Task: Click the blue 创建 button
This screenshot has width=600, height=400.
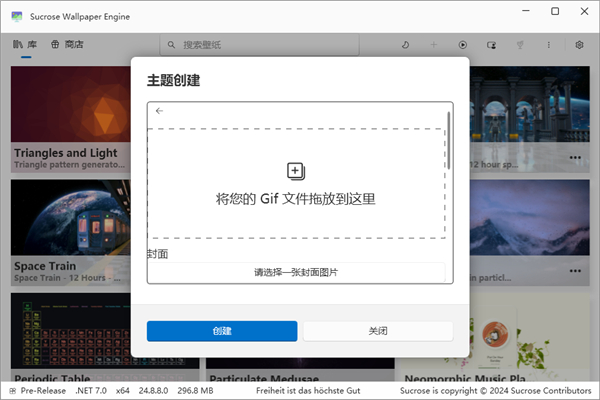Action: pos(222,331)
